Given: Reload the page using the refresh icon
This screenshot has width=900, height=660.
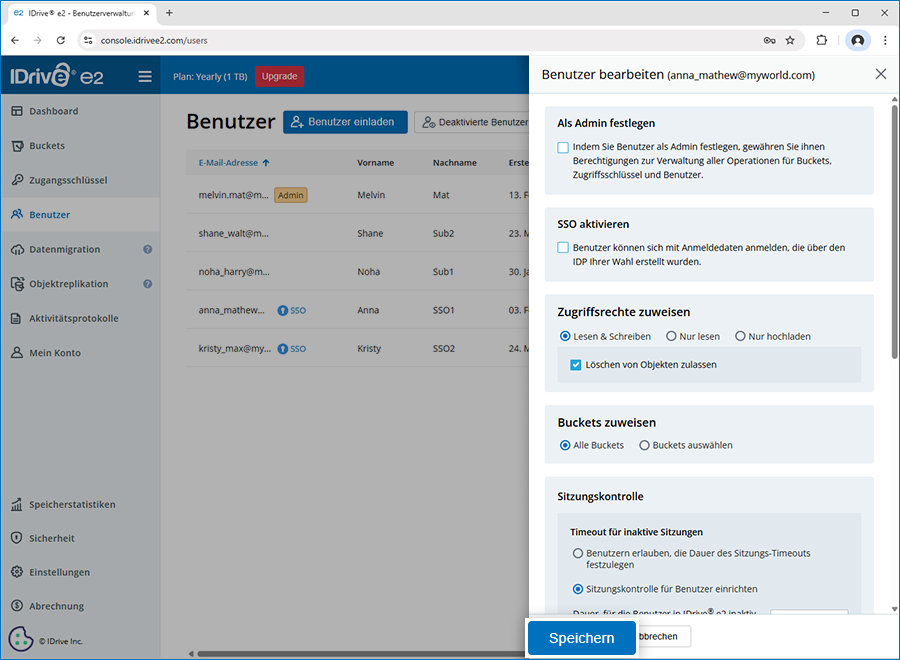Looking at the screenshot, I should pyautogui.click(x=61, y=40).
